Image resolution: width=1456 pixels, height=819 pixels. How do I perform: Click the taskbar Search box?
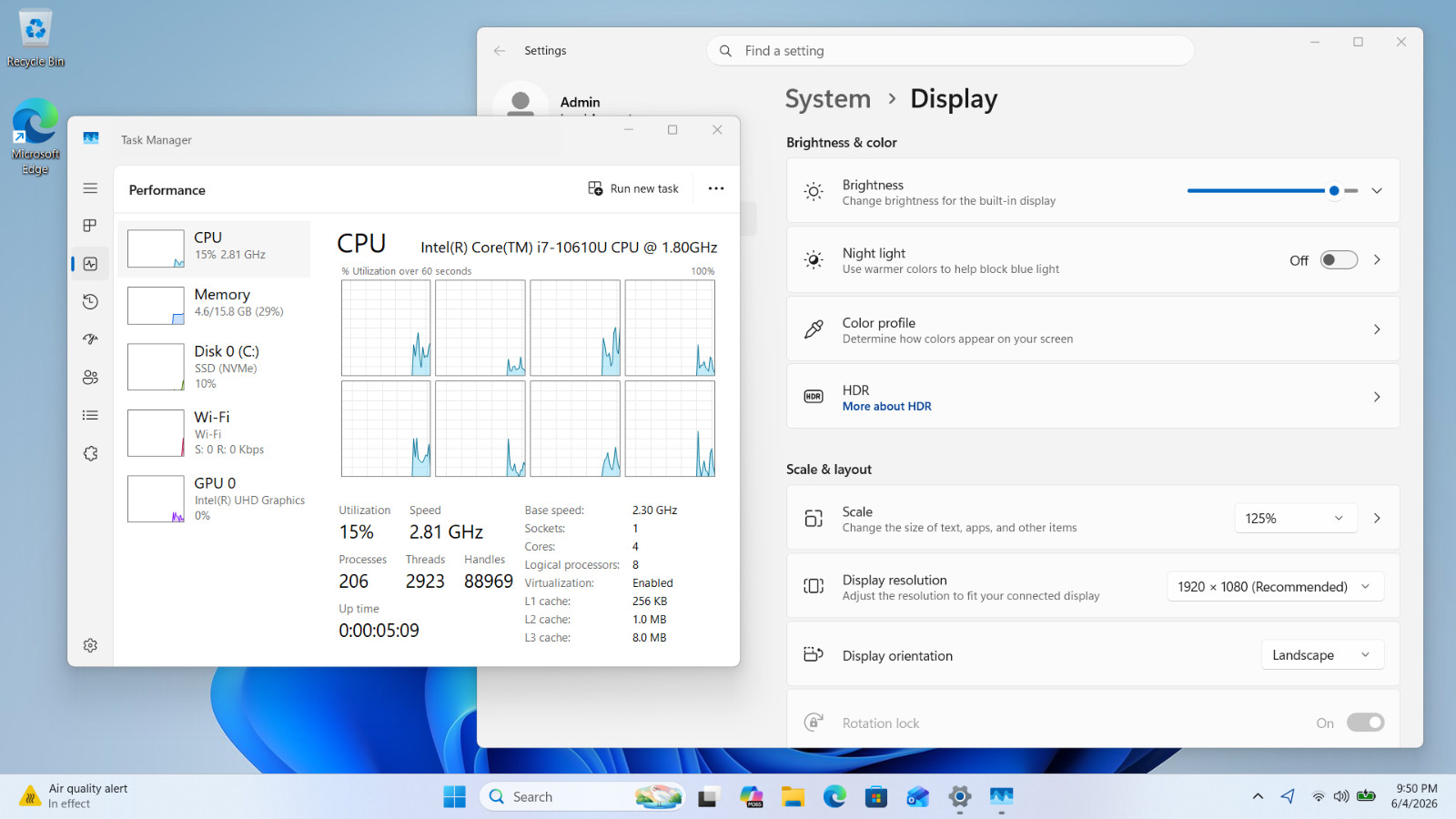tap(582, 797)
